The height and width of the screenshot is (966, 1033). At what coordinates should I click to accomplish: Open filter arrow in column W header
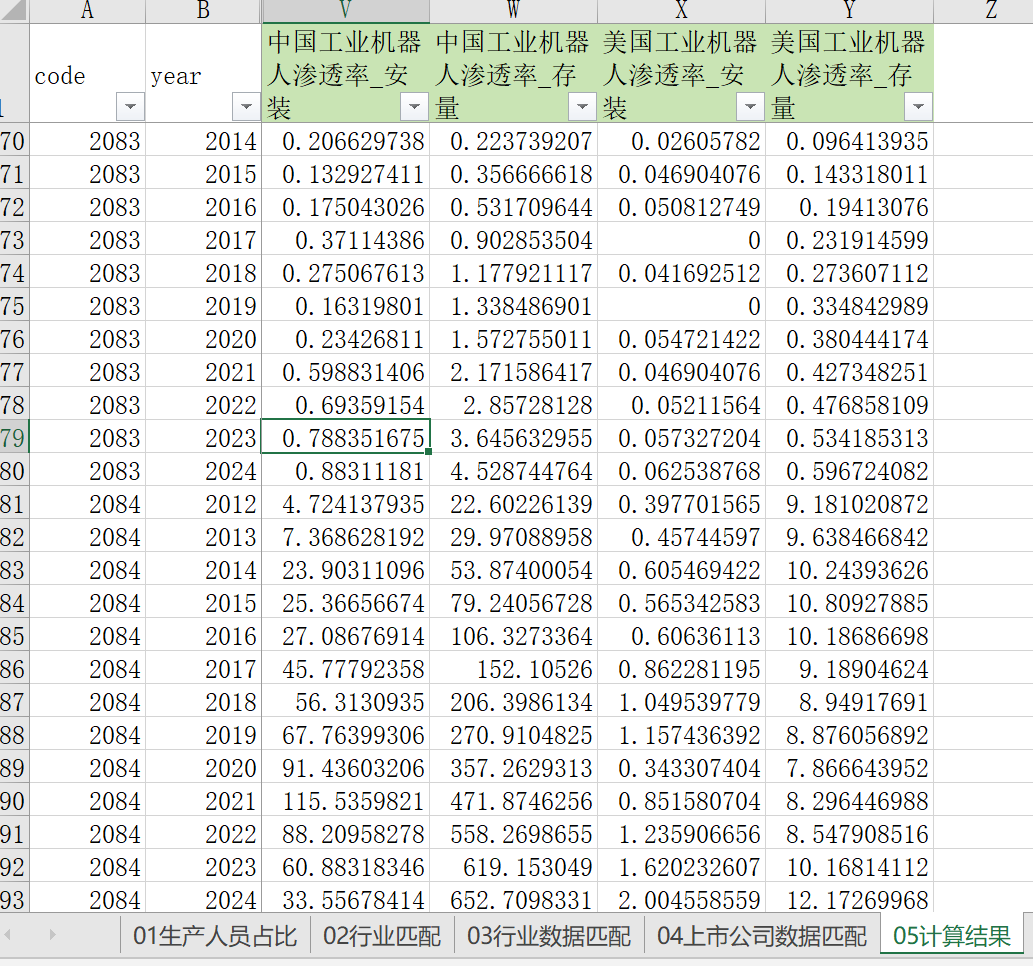click(582, 106)
